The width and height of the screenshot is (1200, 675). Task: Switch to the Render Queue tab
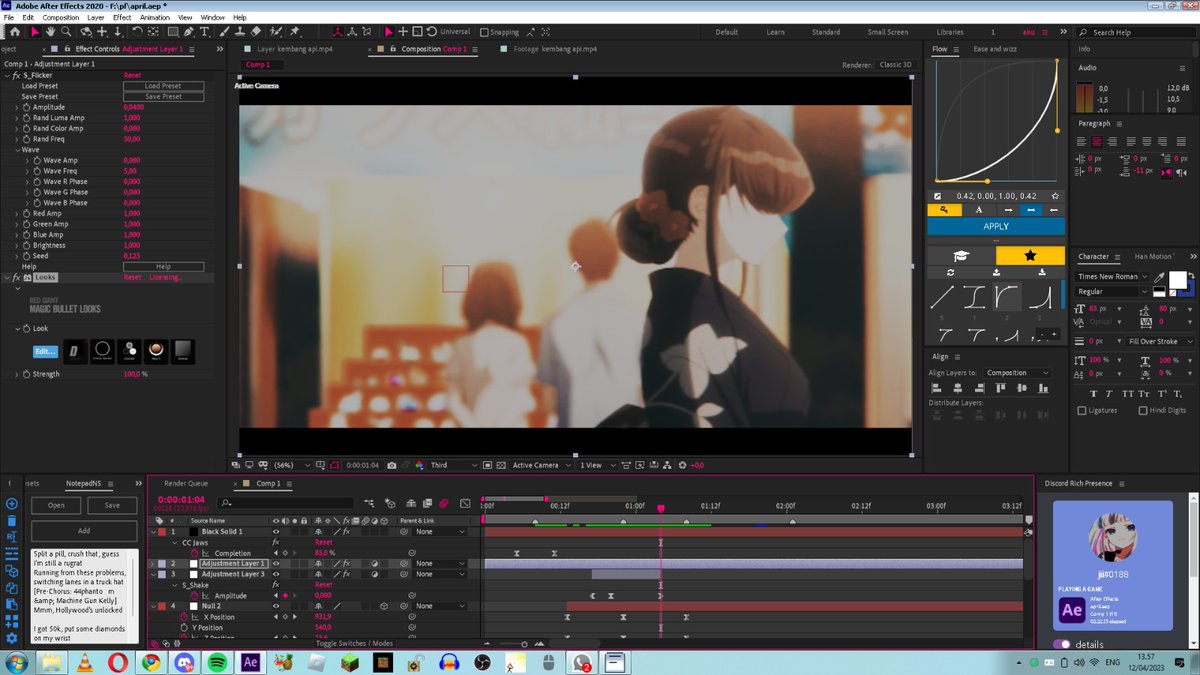click(186, 483)
